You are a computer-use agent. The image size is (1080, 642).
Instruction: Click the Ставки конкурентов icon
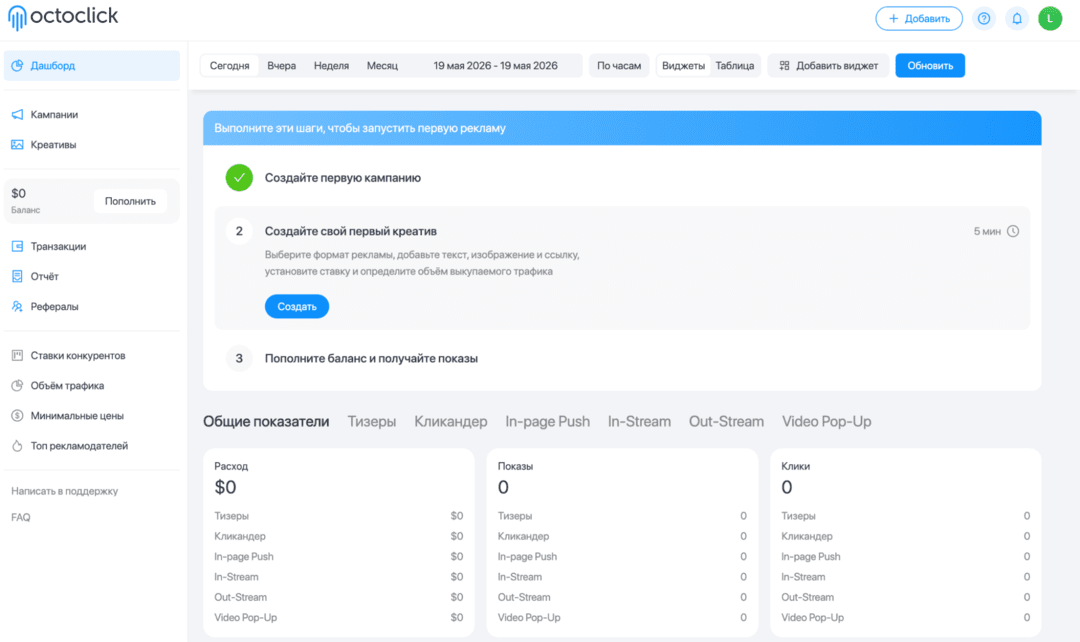(x=17, y=355)
